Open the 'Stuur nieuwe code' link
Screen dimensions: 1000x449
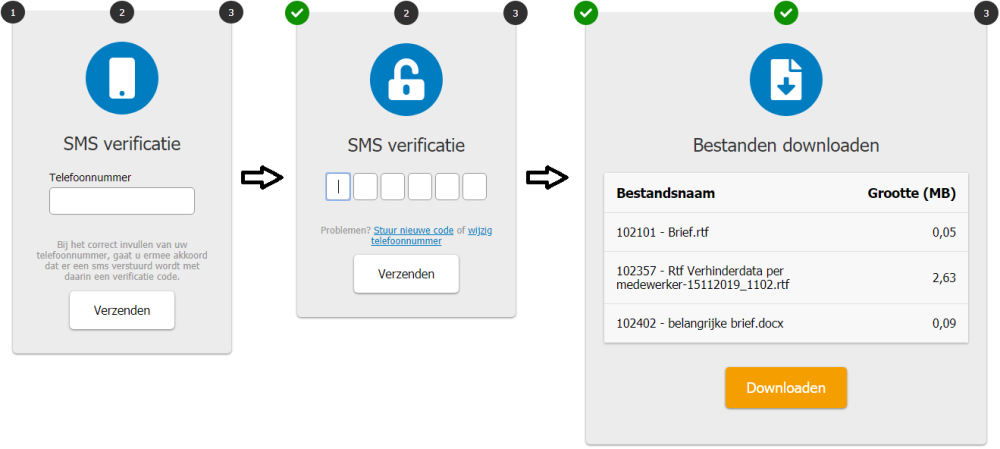[x=413, y=230]
